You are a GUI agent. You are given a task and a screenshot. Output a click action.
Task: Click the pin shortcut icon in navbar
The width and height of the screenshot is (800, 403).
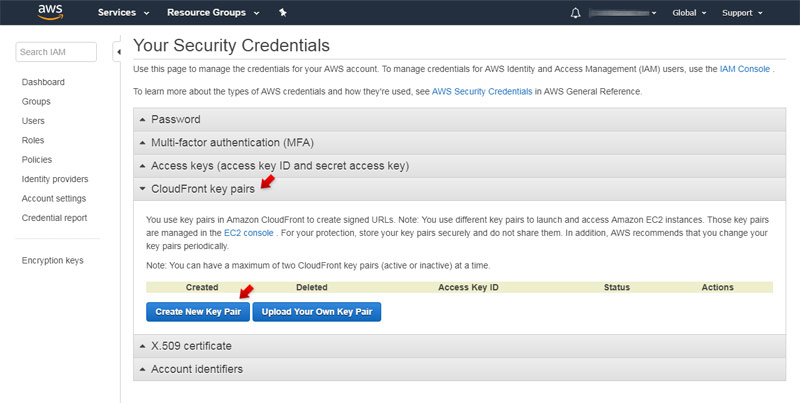(283, 13)
